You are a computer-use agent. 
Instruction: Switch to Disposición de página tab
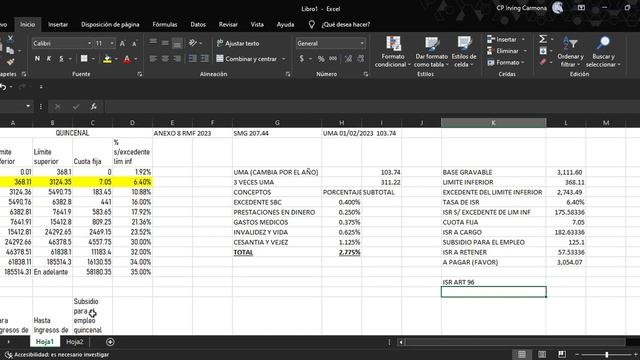coord(110,24)
